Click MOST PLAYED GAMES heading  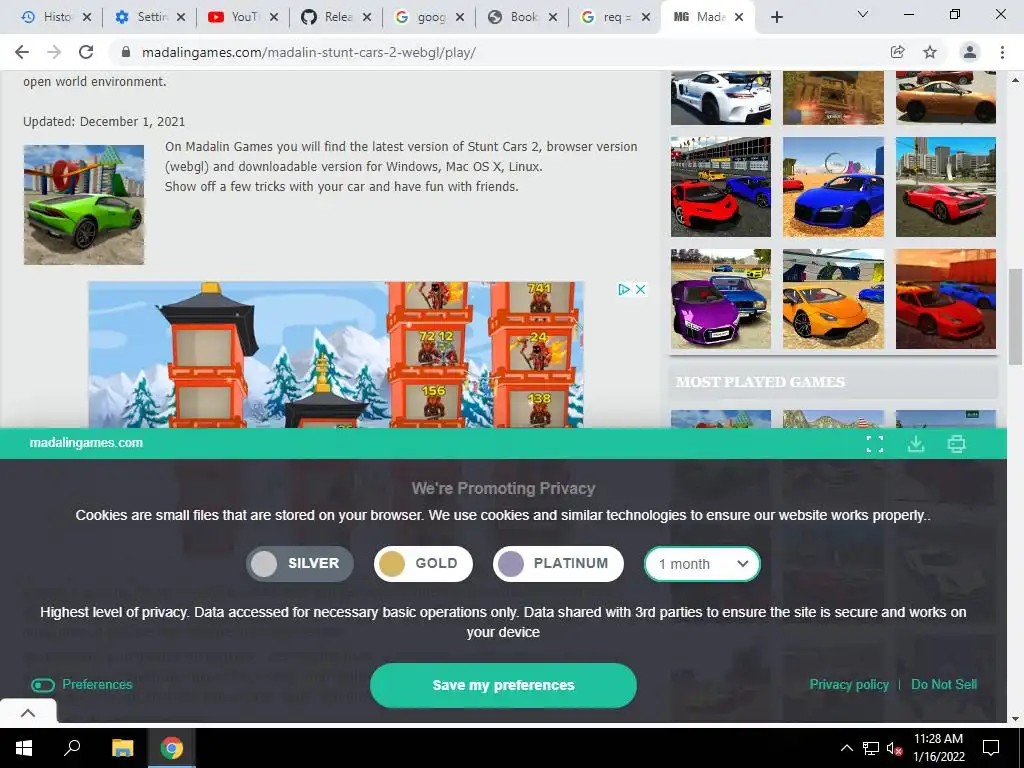pyautogui.click(x=760, y=382)
